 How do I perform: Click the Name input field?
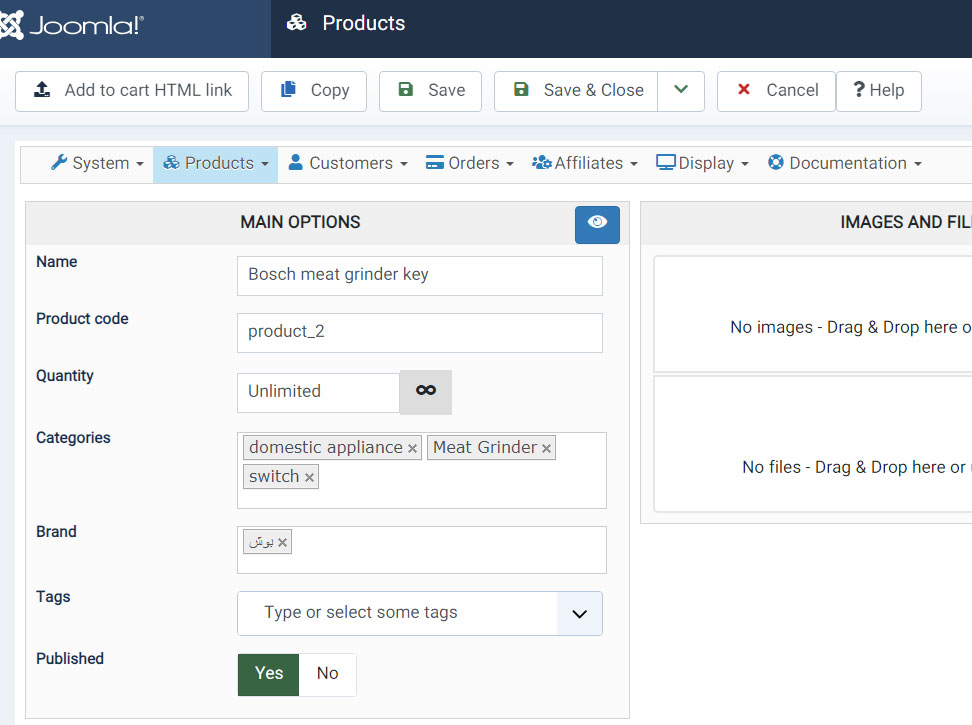420,276
